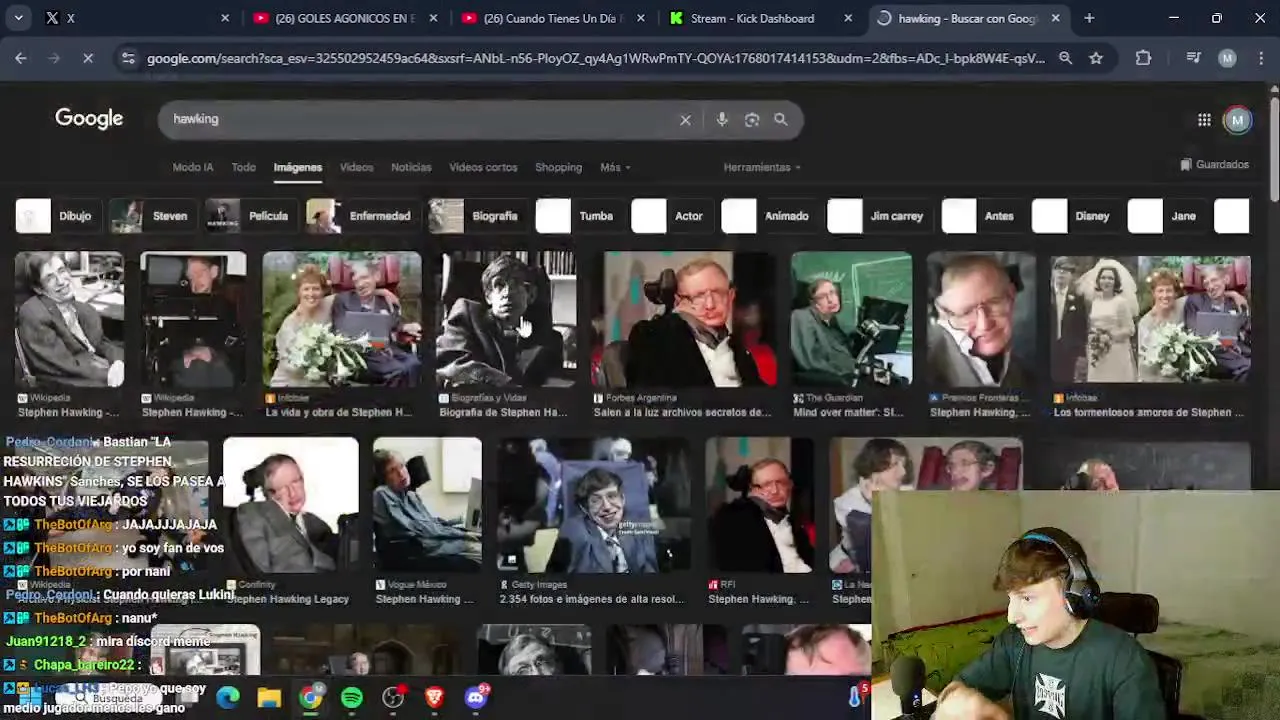This screenshot has width=1280, height=720.
Task: Select the Noticias search tab
Action: point(411,167)
